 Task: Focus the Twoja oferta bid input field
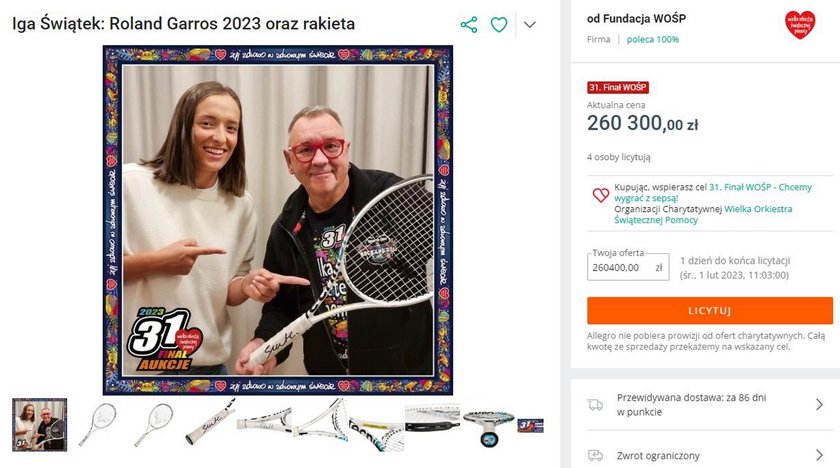628,267
